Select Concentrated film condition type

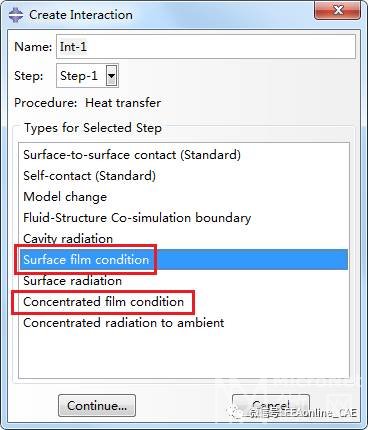[x=103, y=302]
